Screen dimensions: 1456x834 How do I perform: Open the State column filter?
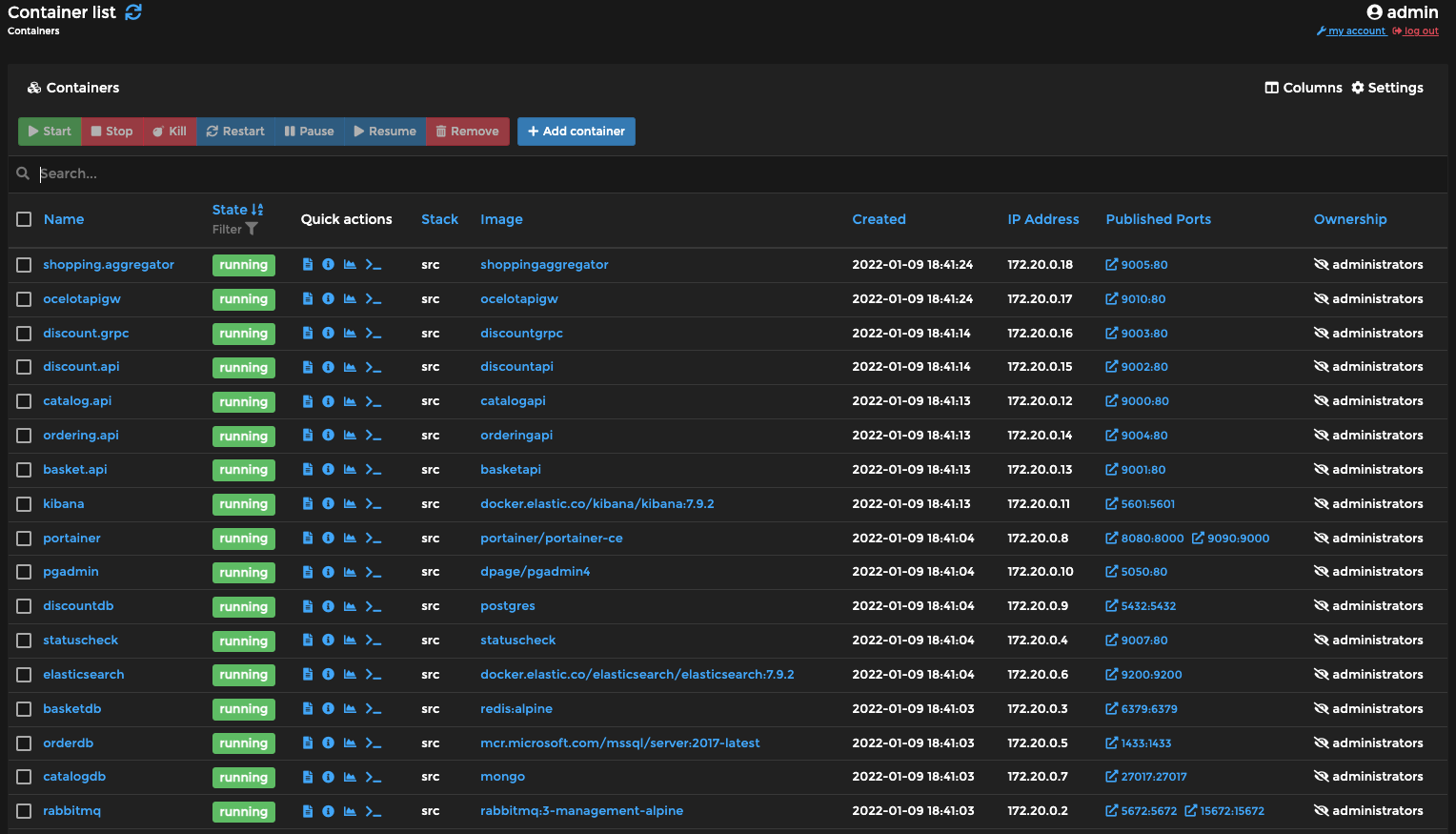[251, 229]
